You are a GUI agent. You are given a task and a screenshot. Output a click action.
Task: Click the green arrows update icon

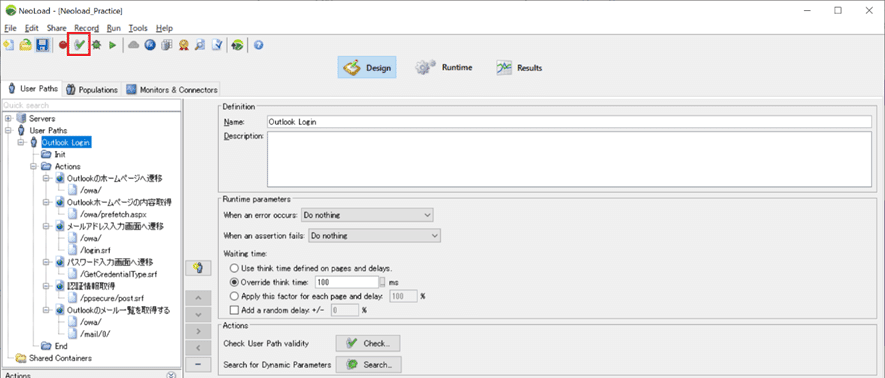(x=238, y=46)
